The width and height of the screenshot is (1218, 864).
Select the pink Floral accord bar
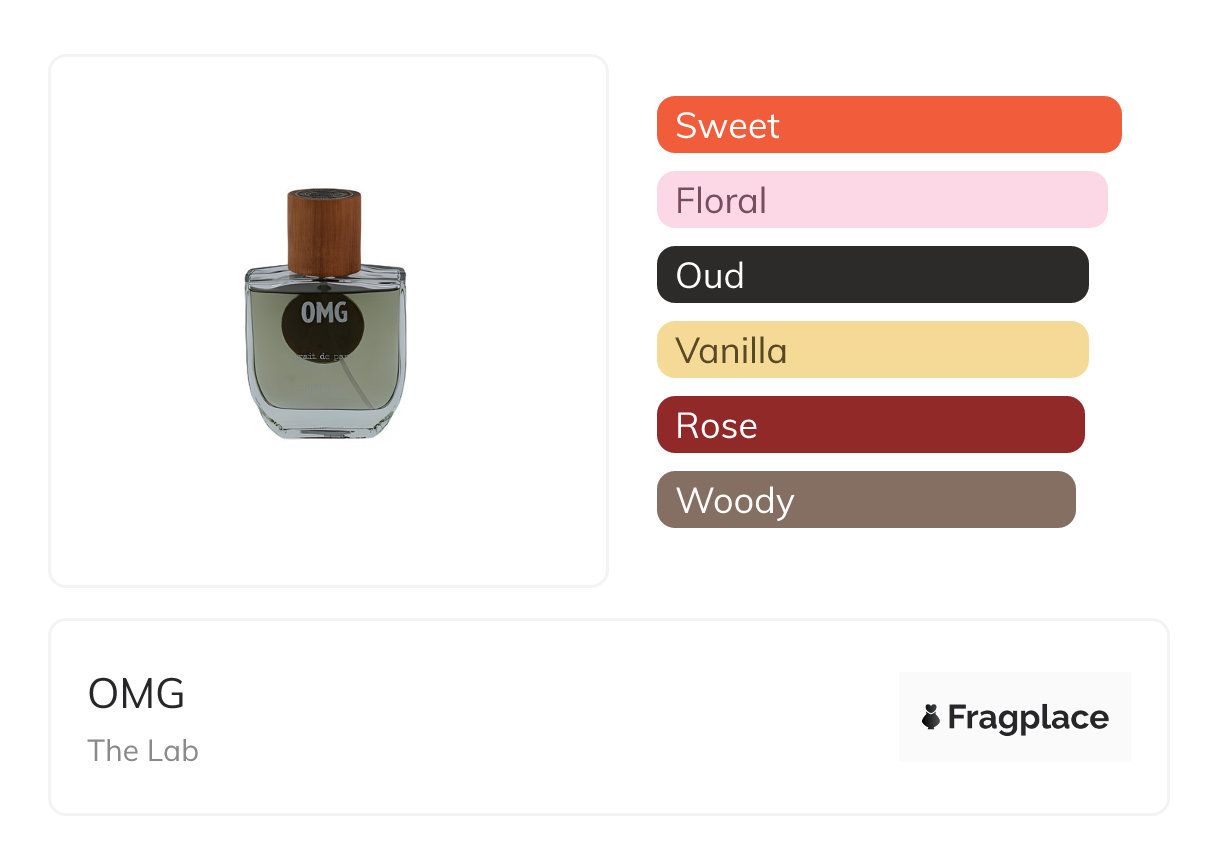[882, 200]
